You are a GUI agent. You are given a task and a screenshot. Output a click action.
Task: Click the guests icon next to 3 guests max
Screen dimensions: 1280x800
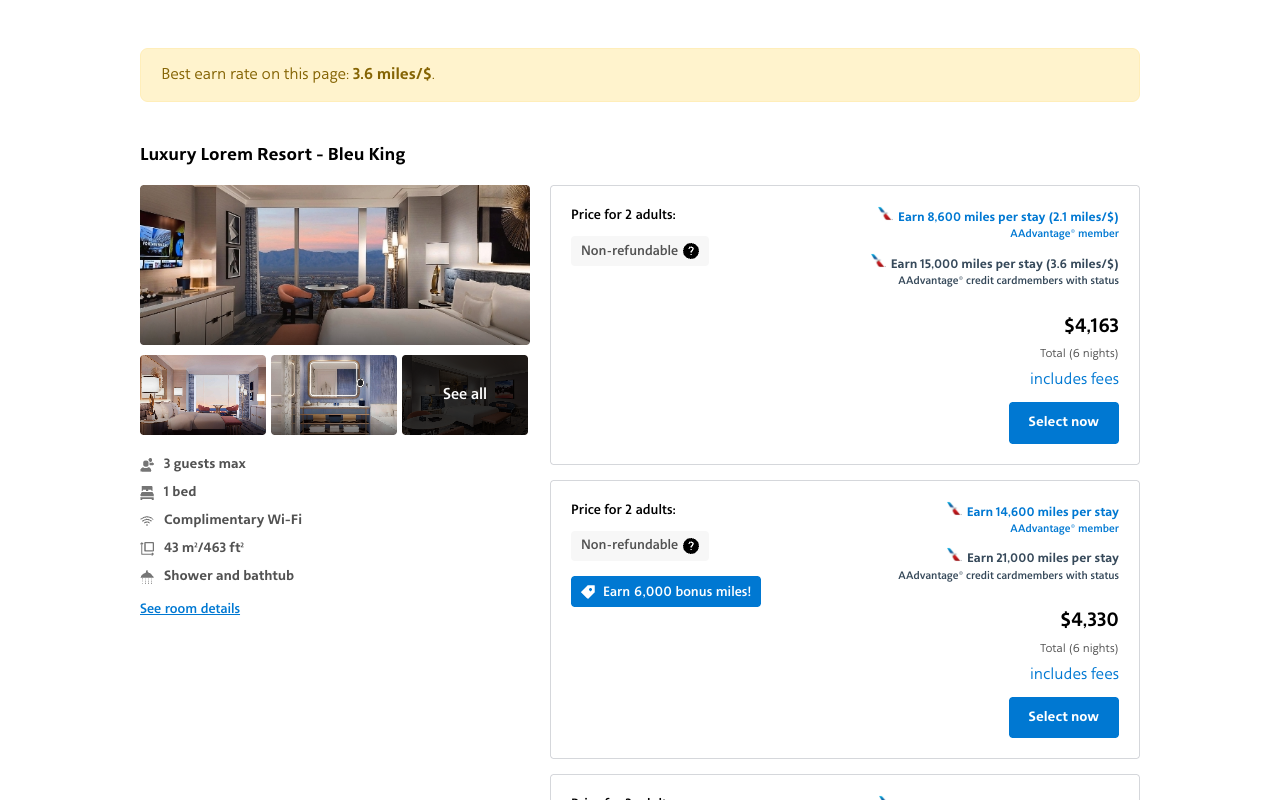(147, 464)
